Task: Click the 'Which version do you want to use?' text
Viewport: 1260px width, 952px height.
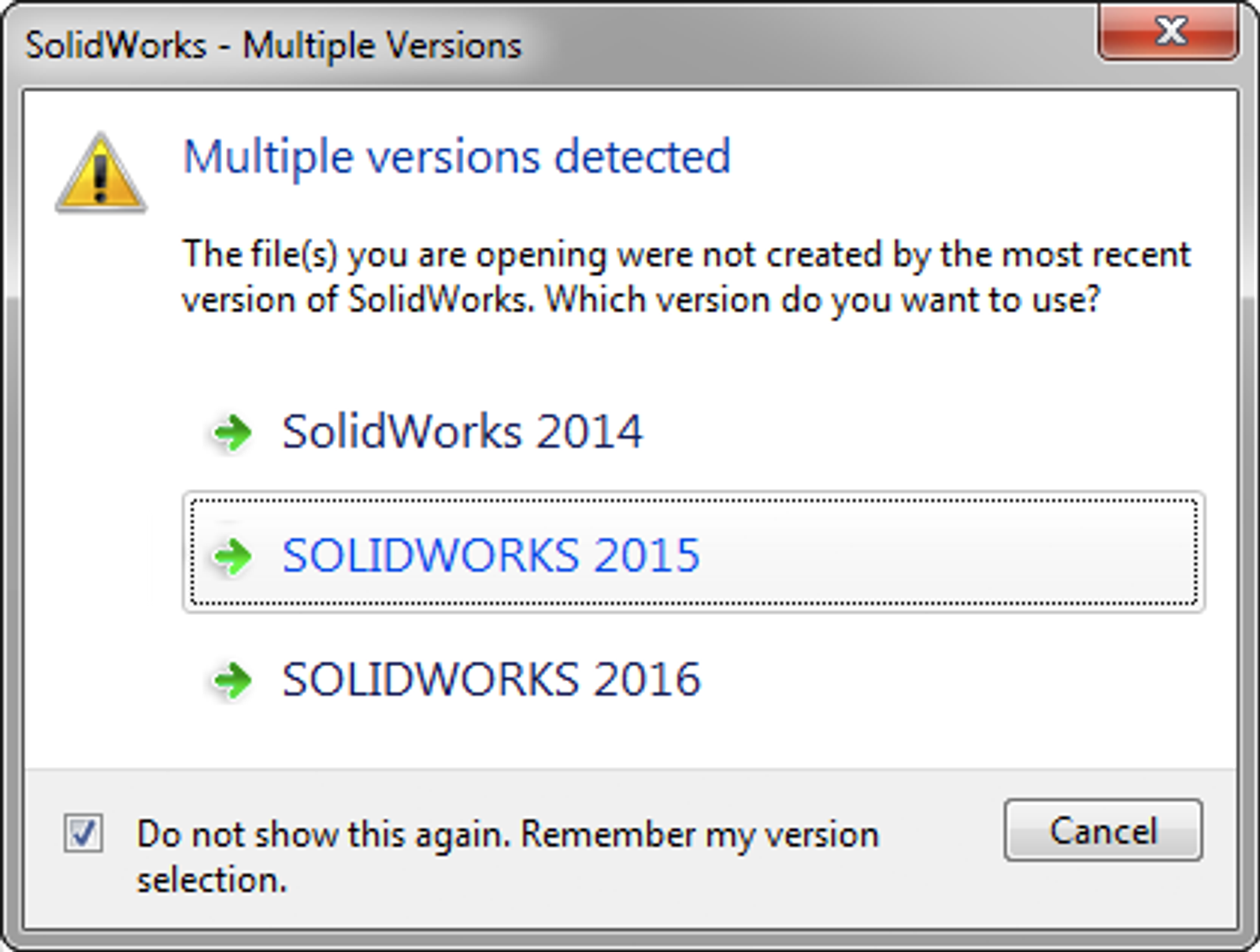Action: (x=822, y=300)
